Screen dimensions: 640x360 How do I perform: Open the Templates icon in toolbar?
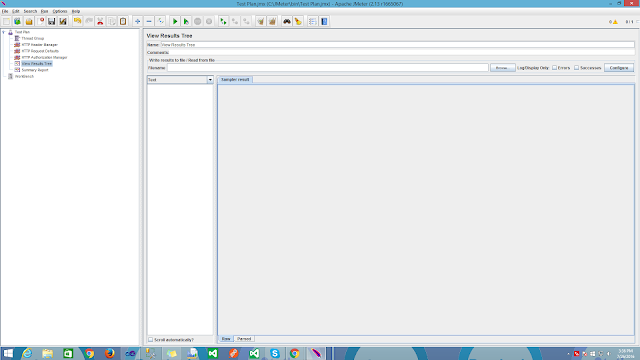[18, 21]
